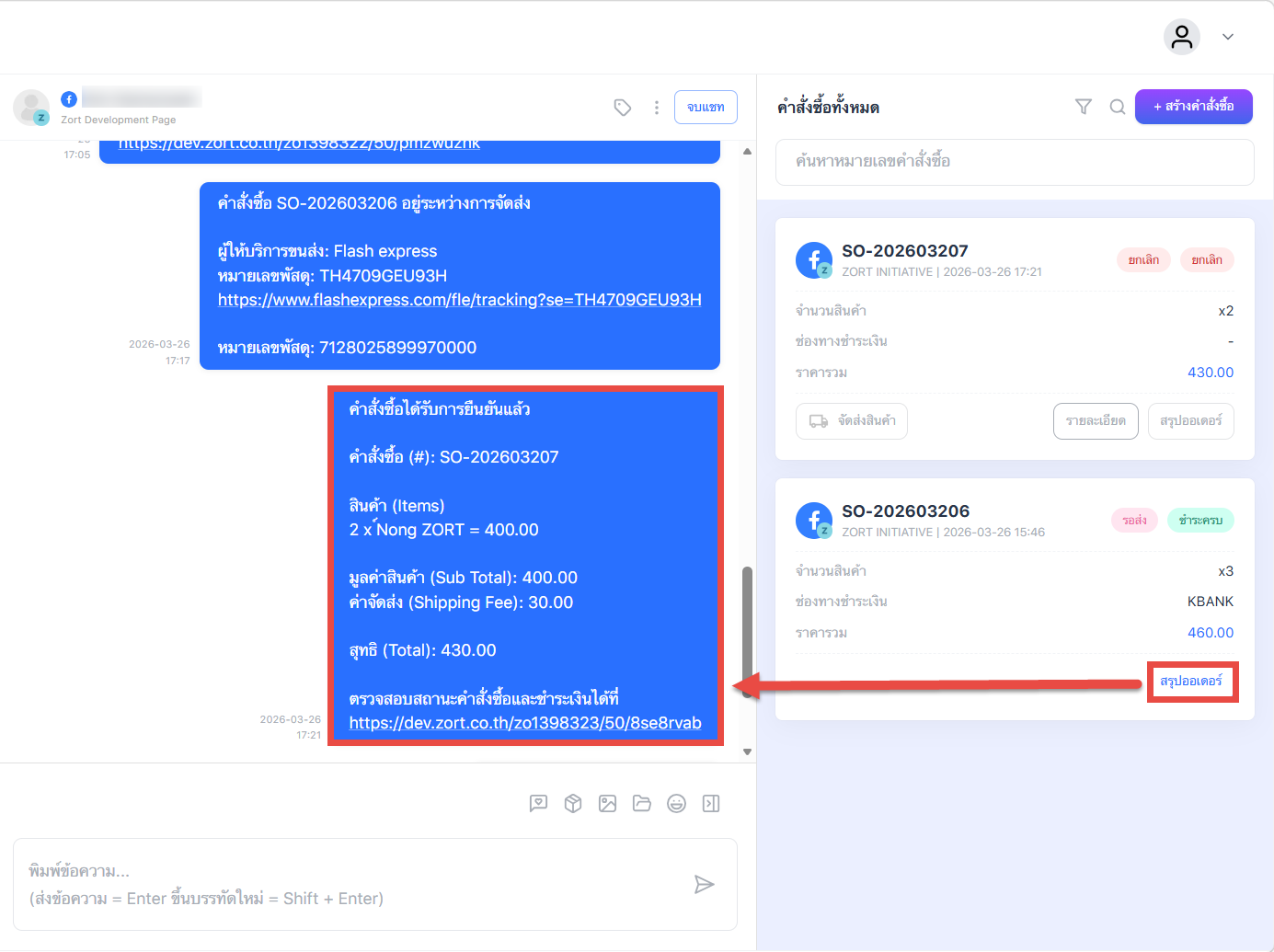Click the จบแชท end chat button
Screen dimensions: 1274x952
pos(706,108)
